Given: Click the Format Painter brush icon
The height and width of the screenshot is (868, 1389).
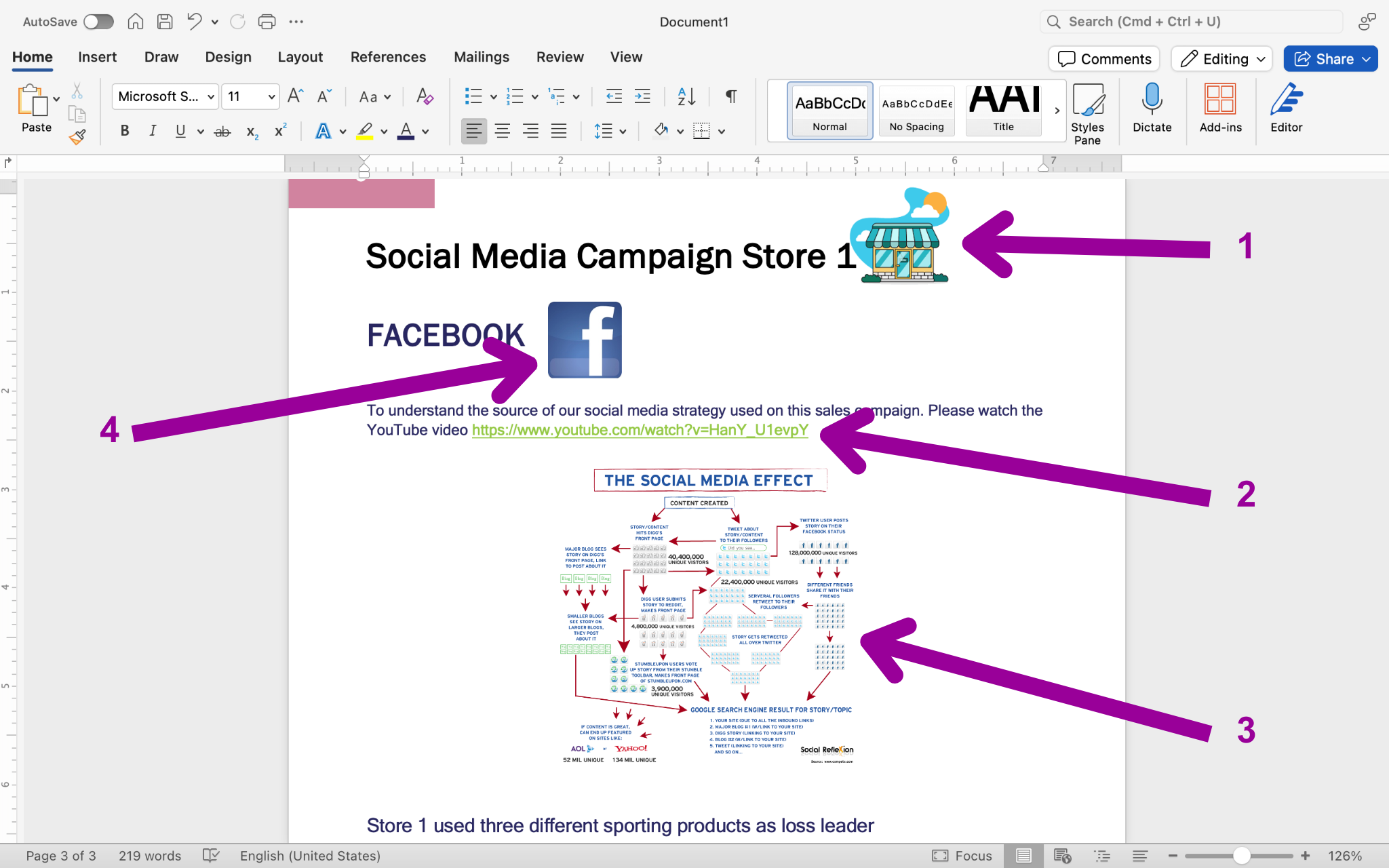Looking at the screenshot, I should (x=77, y=138).
